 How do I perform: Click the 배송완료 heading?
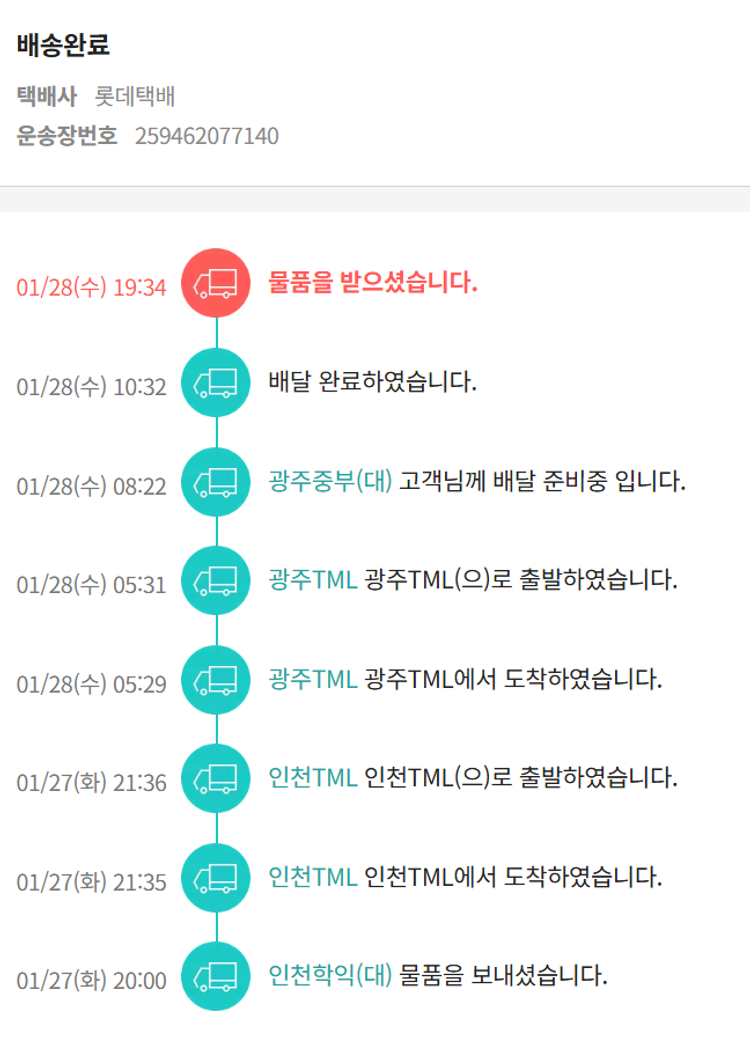tap(63, 45)
